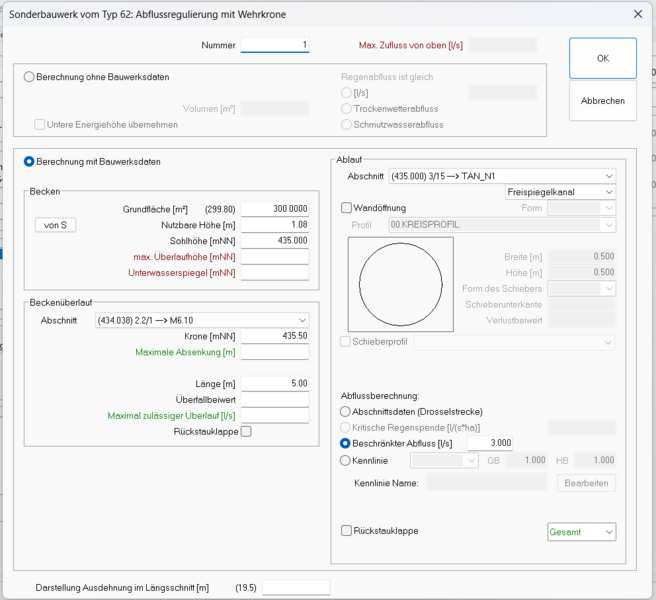Viewport: 656px width, 600px height.
Task: Click the max. Überlaufhöhe [mNN] field
Action: 275,256
